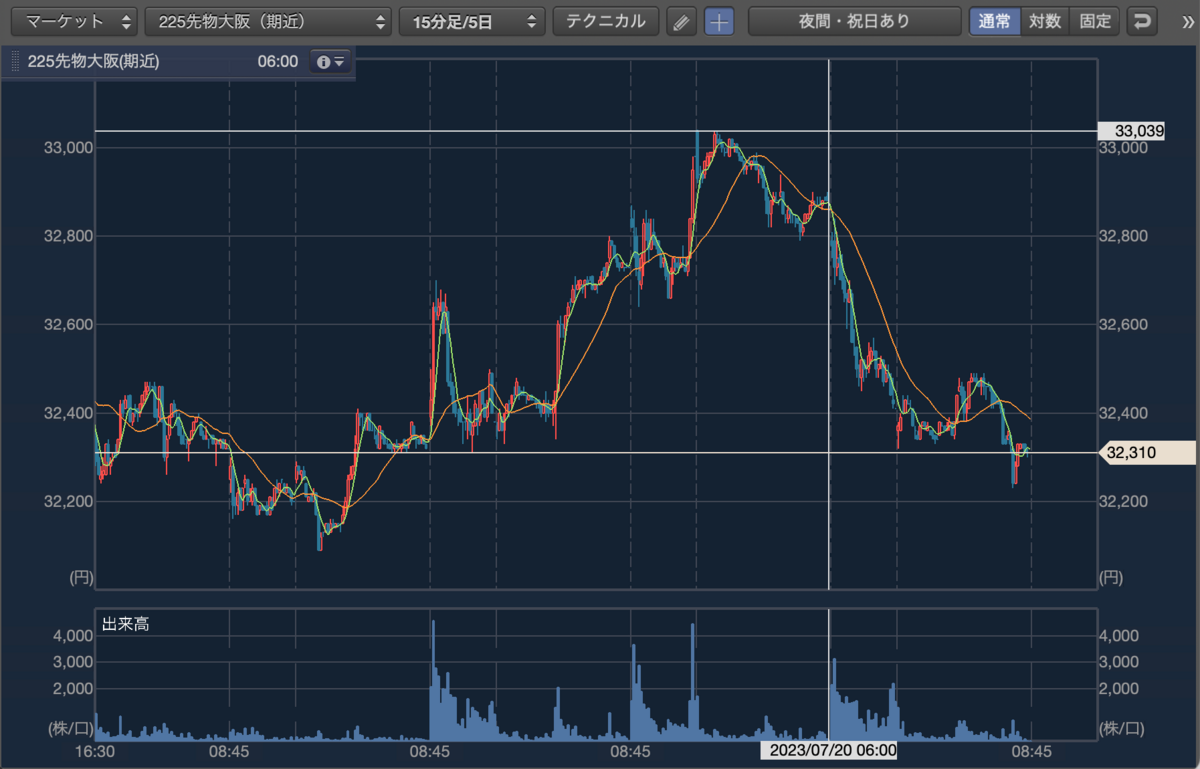The image size is (1200, 769).
Task: Click the 32,310 current price label
Action: tap(1146, 453)
